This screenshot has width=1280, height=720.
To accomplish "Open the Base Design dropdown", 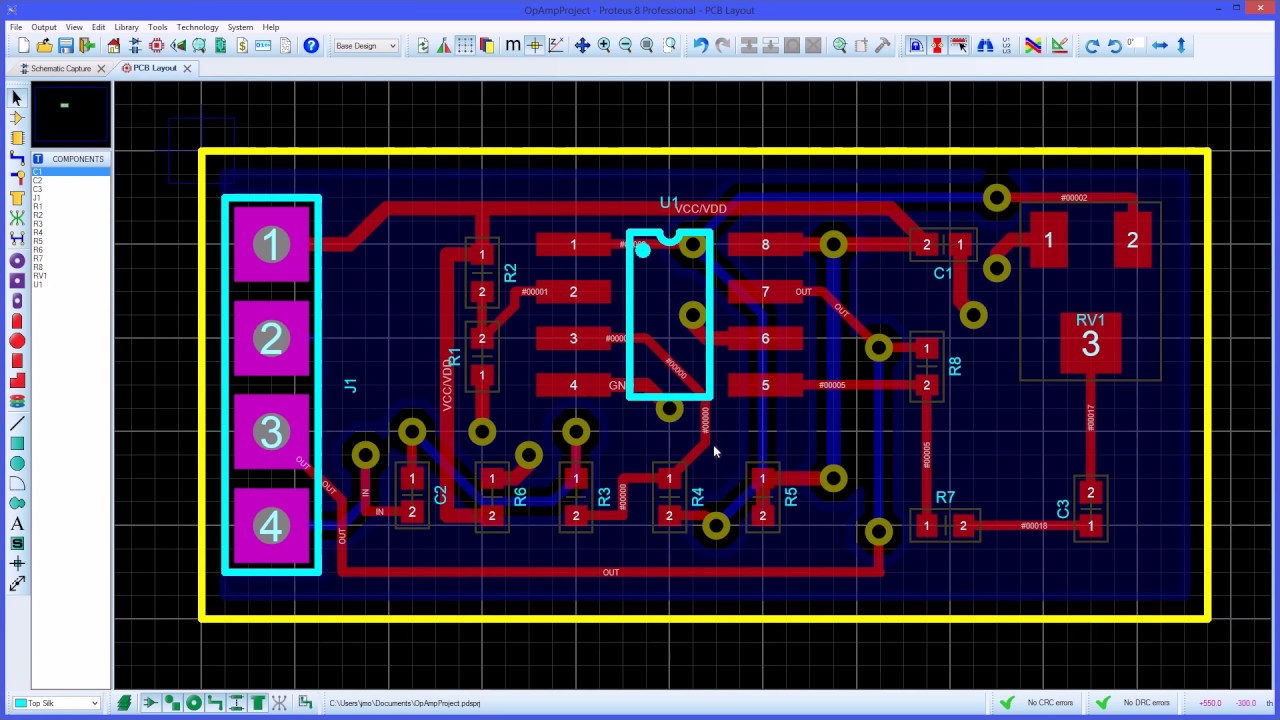I will (x=365, y=45).
